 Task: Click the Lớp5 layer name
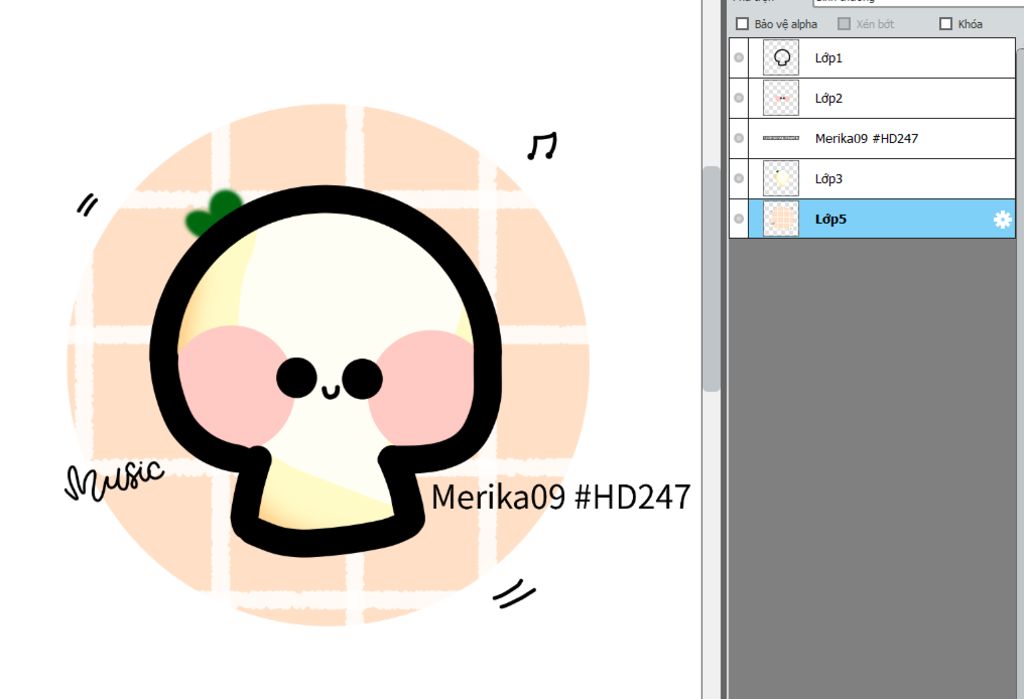[830, 219]
